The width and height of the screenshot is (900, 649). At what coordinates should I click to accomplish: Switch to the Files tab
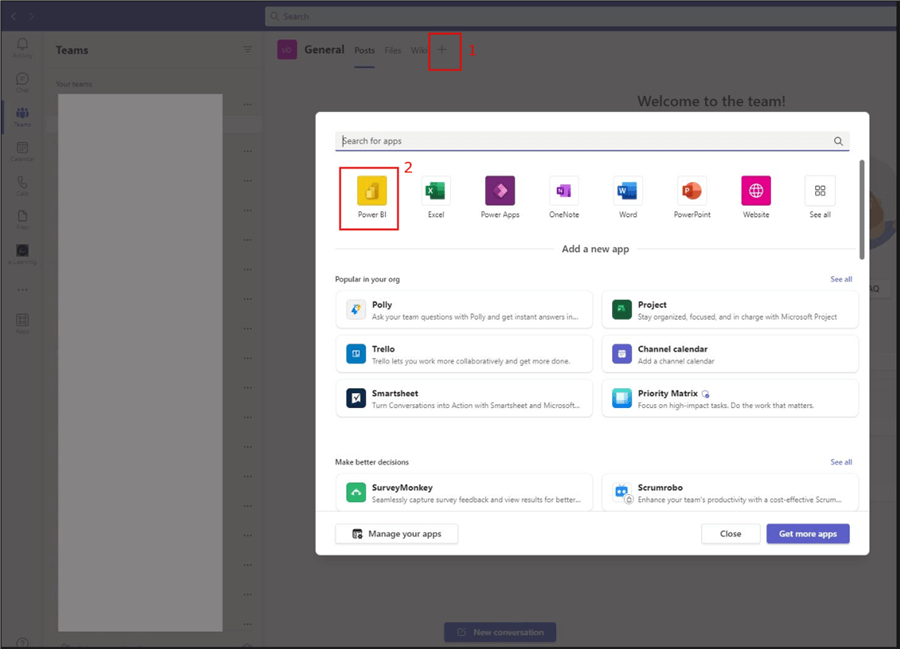click(x=393, y=50)
